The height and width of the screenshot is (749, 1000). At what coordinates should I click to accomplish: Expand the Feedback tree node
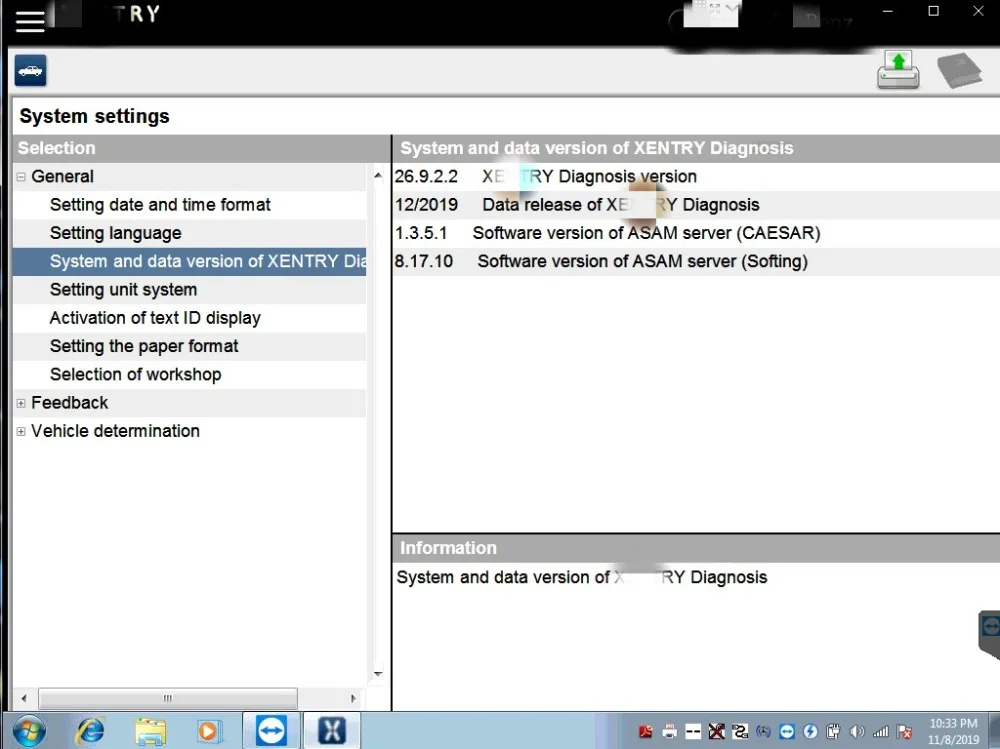pos(21,403)
